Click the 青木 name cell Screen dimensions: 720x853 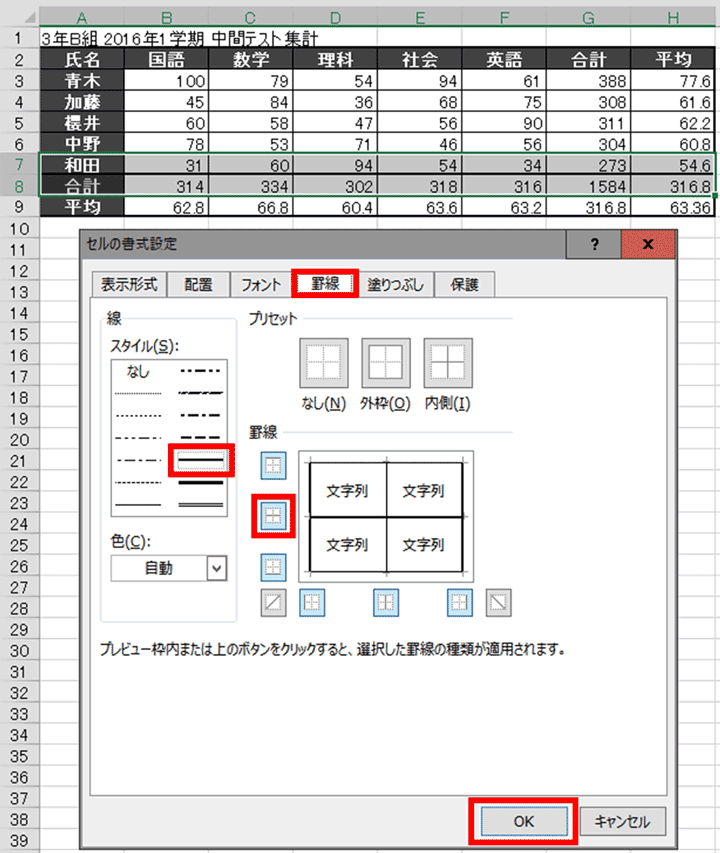82,81
